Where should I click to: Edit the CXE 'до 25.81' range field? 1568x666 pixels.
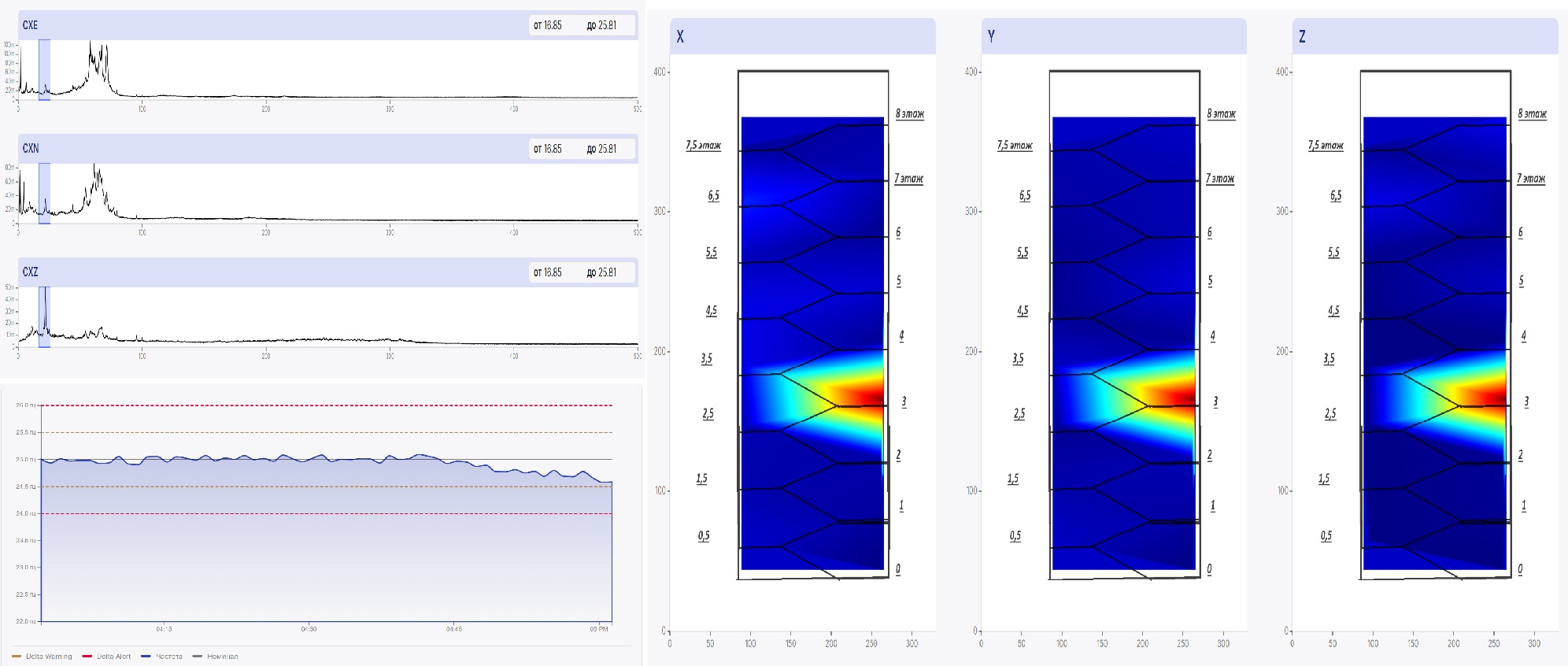tap(602, 25)
